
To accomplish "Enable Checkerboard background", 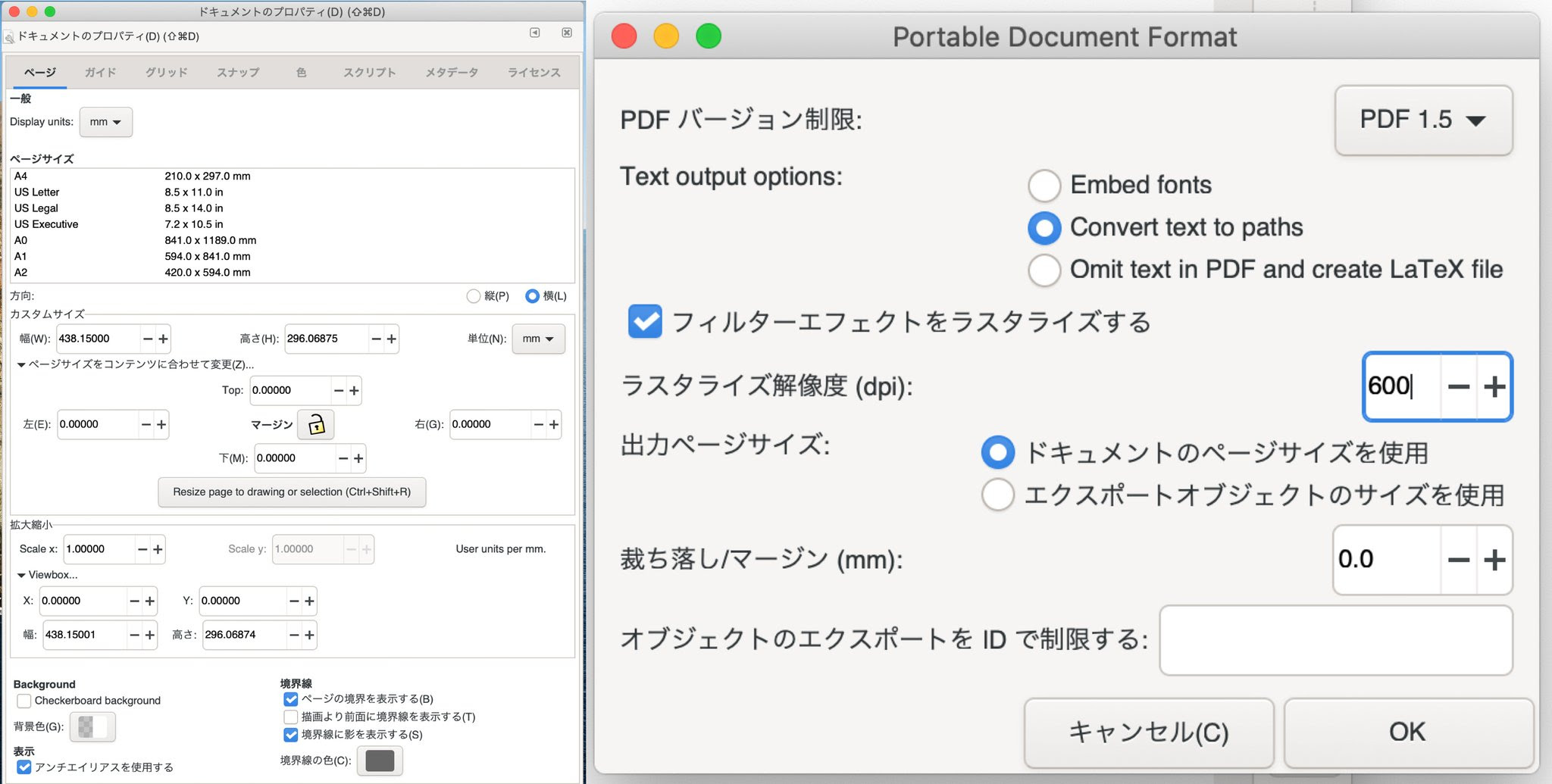I will 23,701.
